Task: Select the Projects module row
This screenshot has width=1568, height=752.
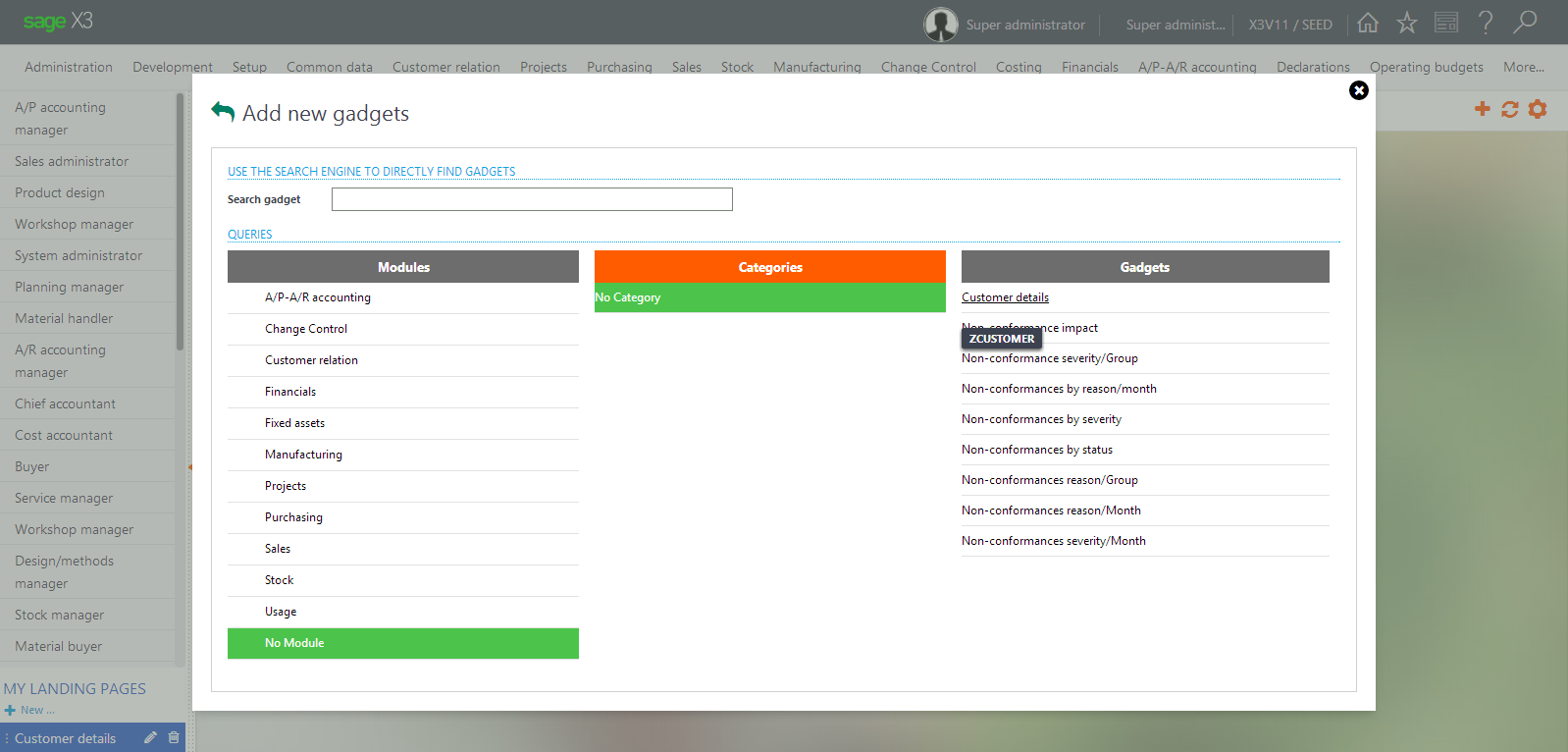Action: (x=403, y=486)
